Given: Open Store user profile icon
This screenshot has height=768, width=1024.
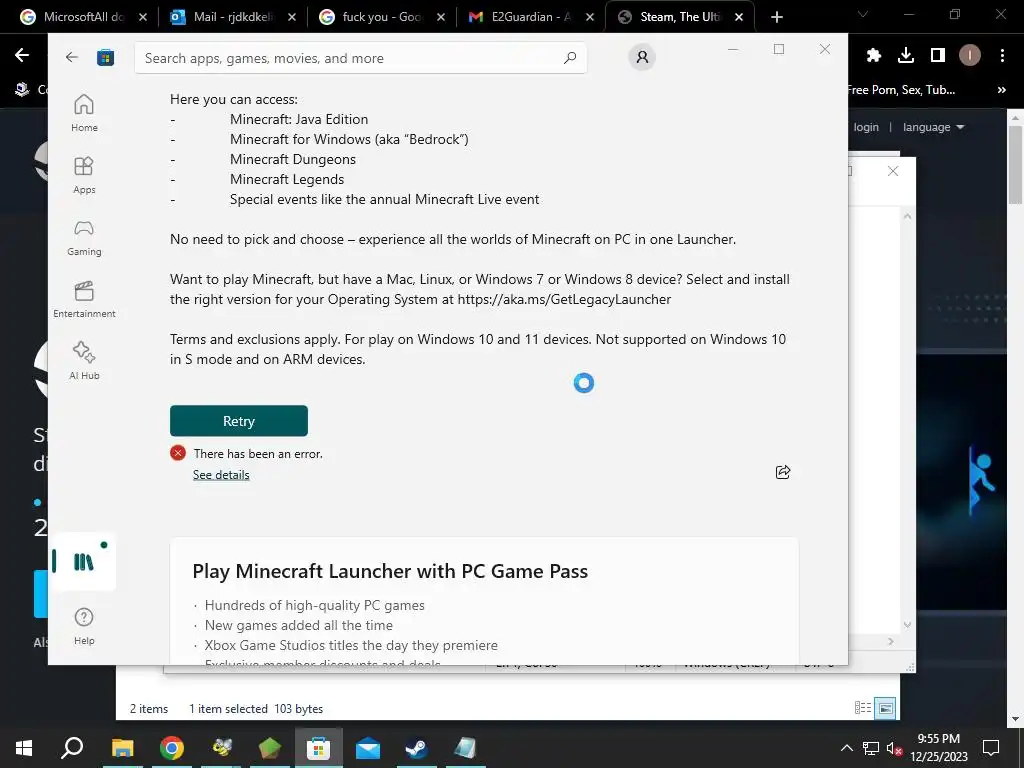Looking at the screenshot, I should click(x=642, y=57).
